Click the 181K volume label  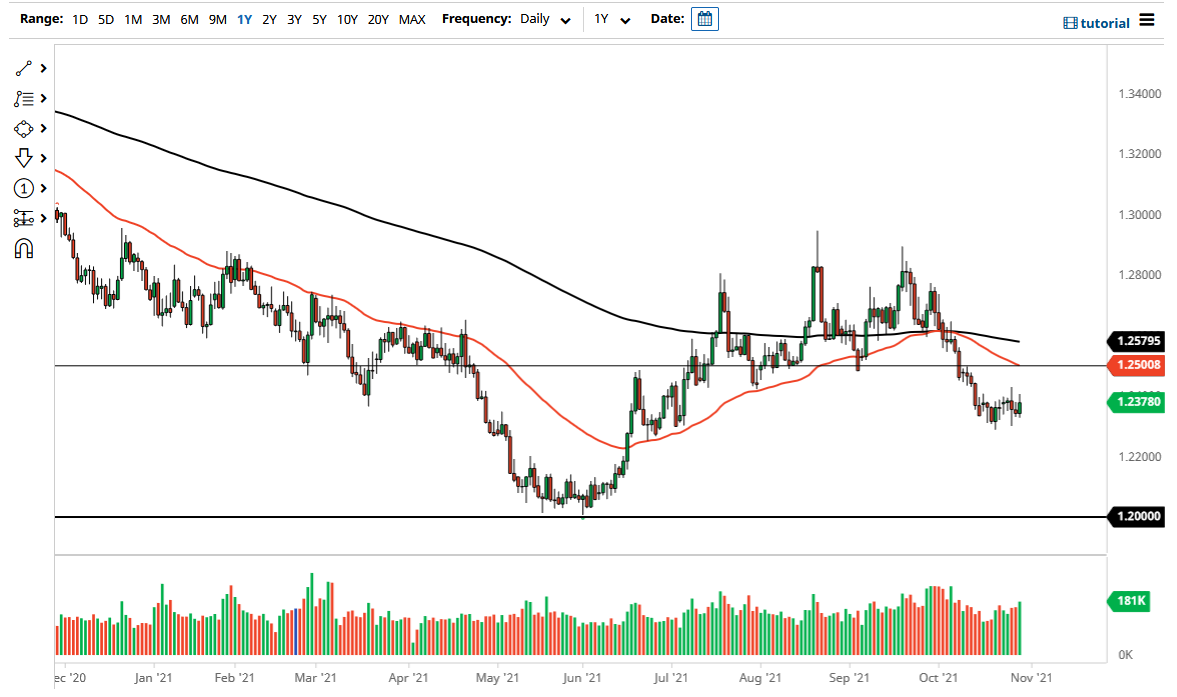pos(1128,601)
